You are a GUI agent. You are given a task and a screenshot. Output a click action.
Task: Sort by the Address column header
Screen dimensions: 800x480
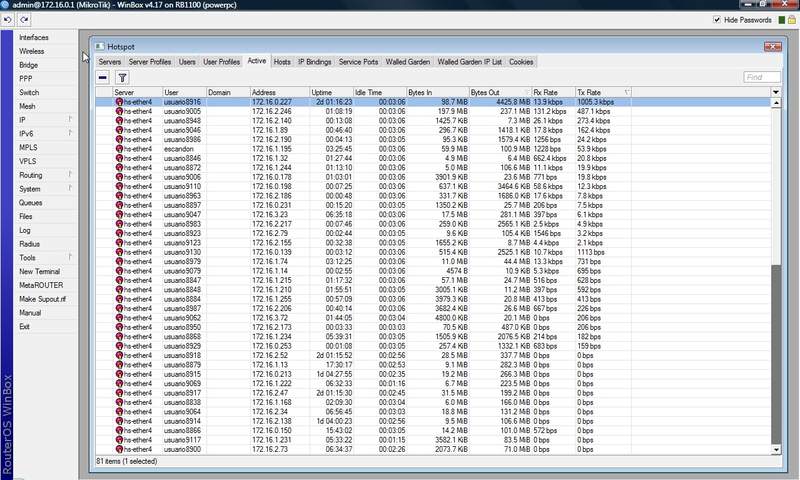pos(280,92)
